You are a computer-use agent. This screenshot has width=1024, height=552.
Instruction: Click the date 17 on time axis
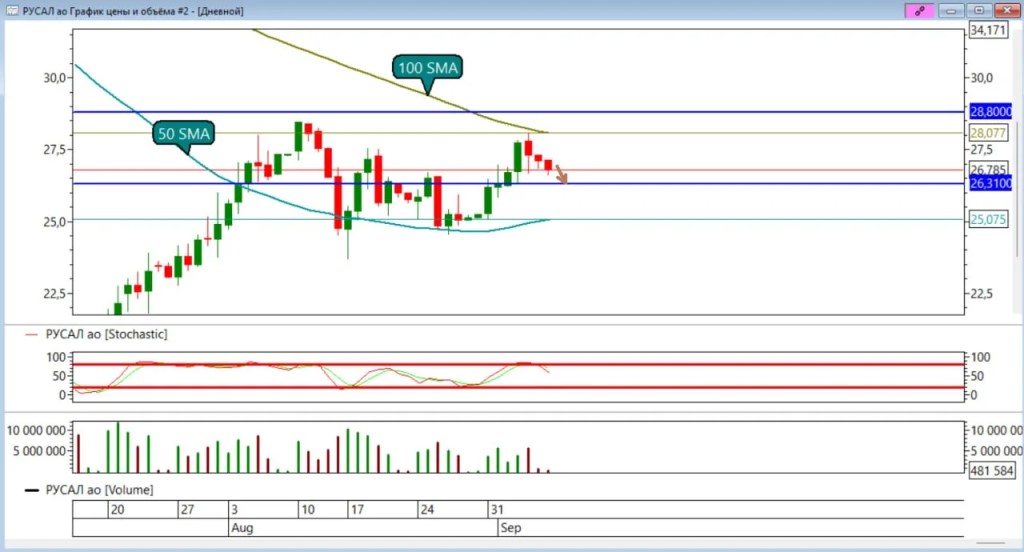(x=357, y=510)
